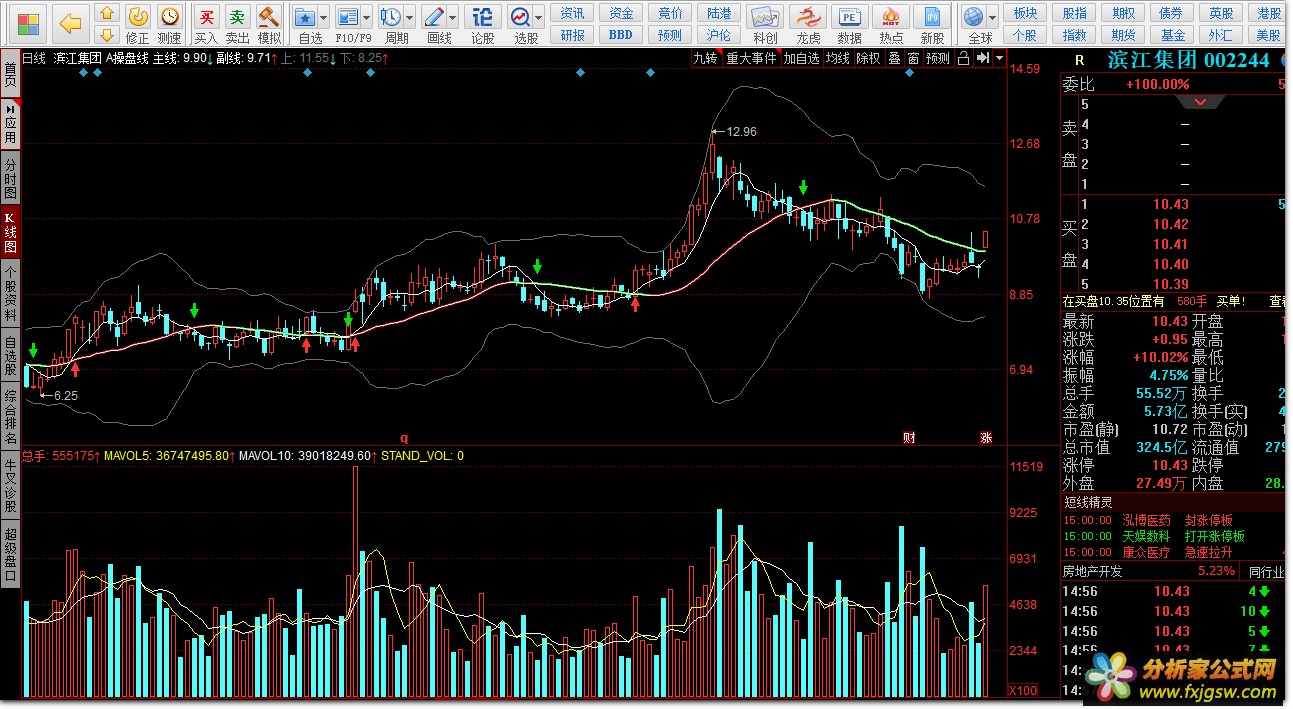Toggle 九转 indicator

tap(706, 58)
